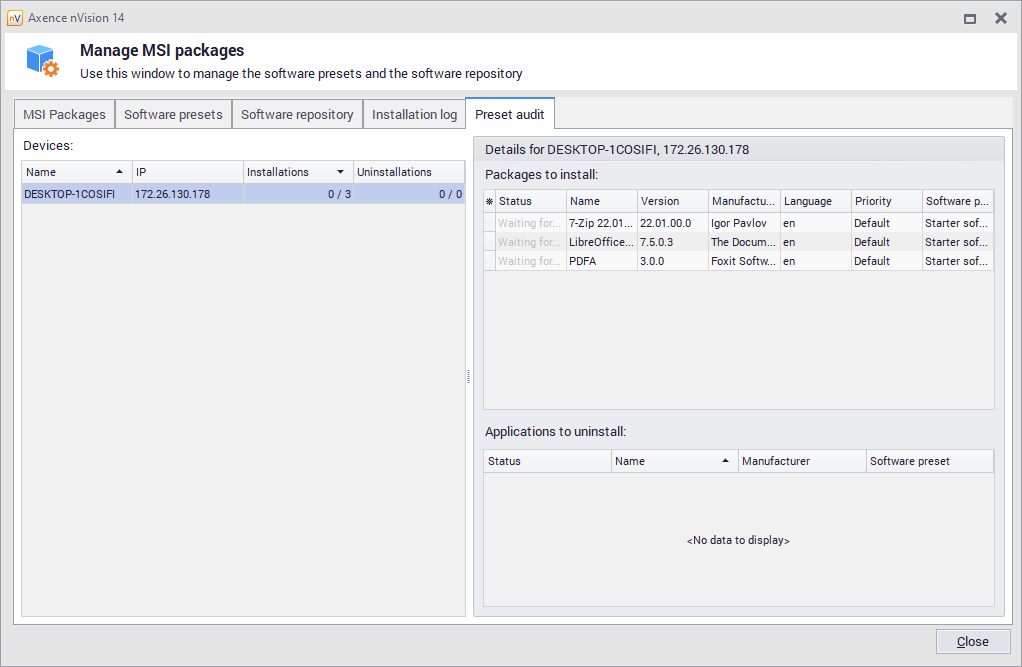This screenshot has height=667, width=1022.
Task: Select the row indicator for PDFA package
Action: pos(489,261)
